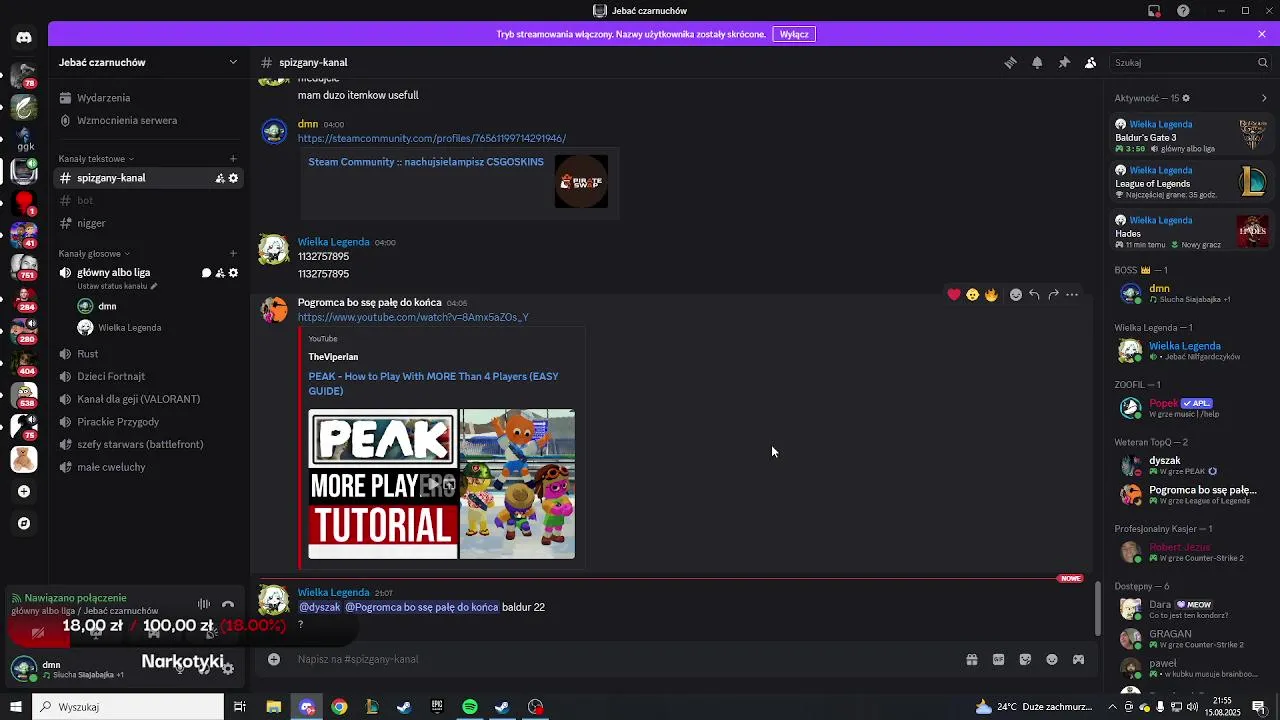Open Chrome from Windows taskbar
1280x720 pixels.
(x=339, y=707)
